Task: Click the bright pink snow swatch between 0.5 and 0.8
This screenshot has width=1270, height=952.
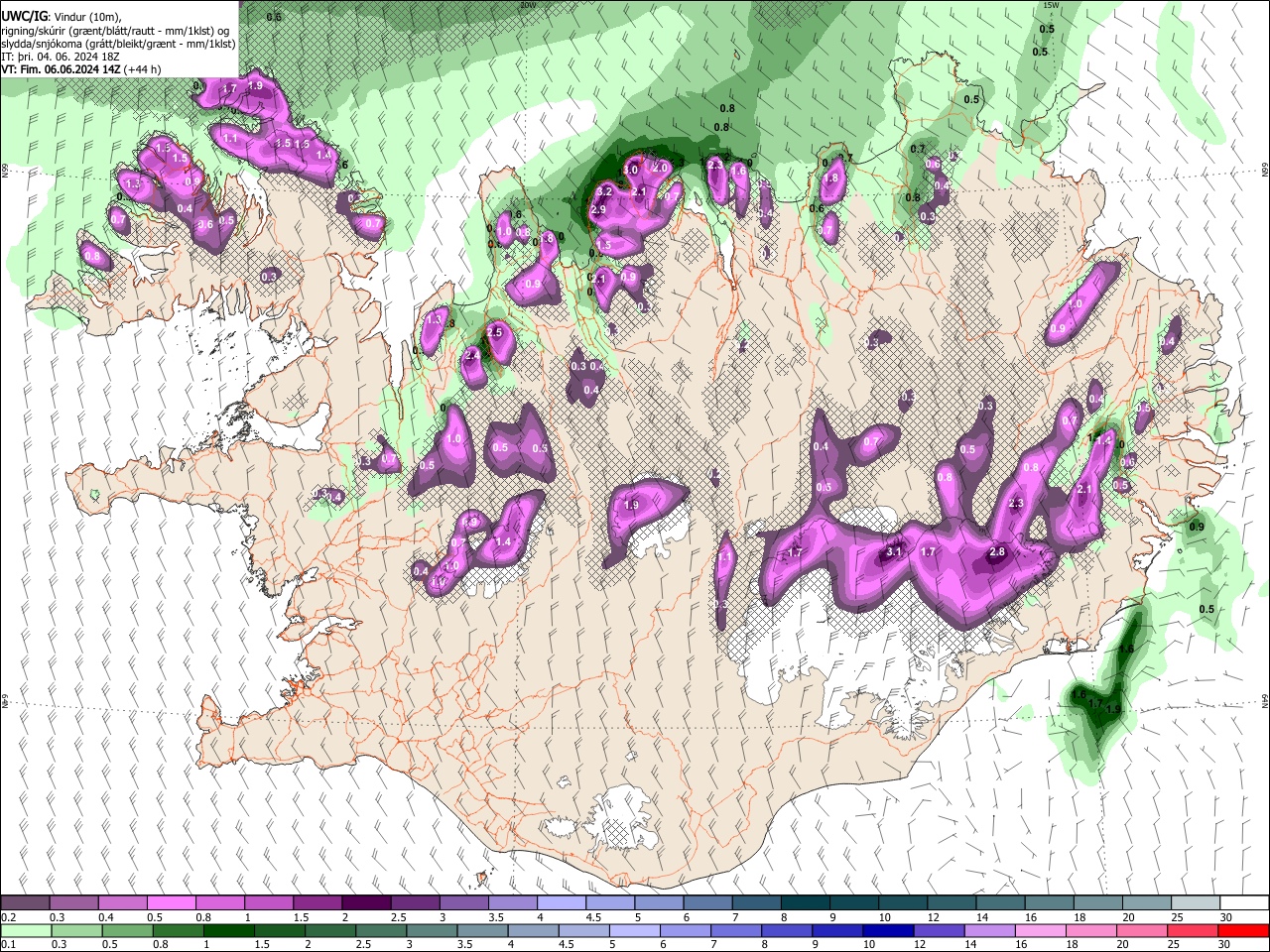Action: (172, 903)
